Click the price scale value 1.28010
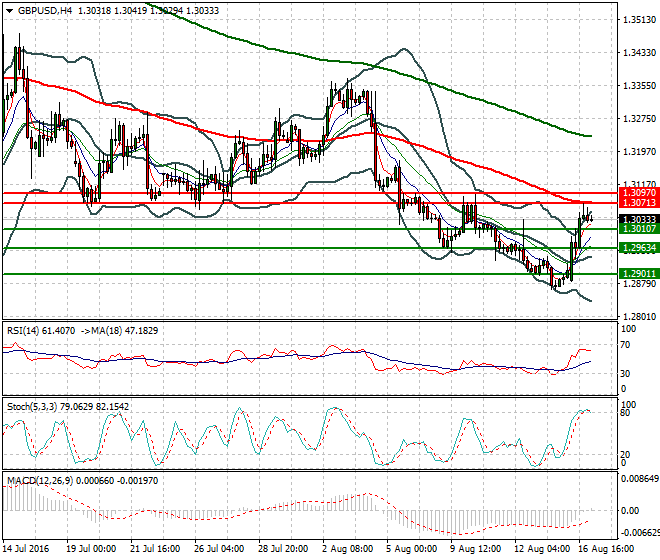This screenshot has width=660, height=560. [639, 317]
